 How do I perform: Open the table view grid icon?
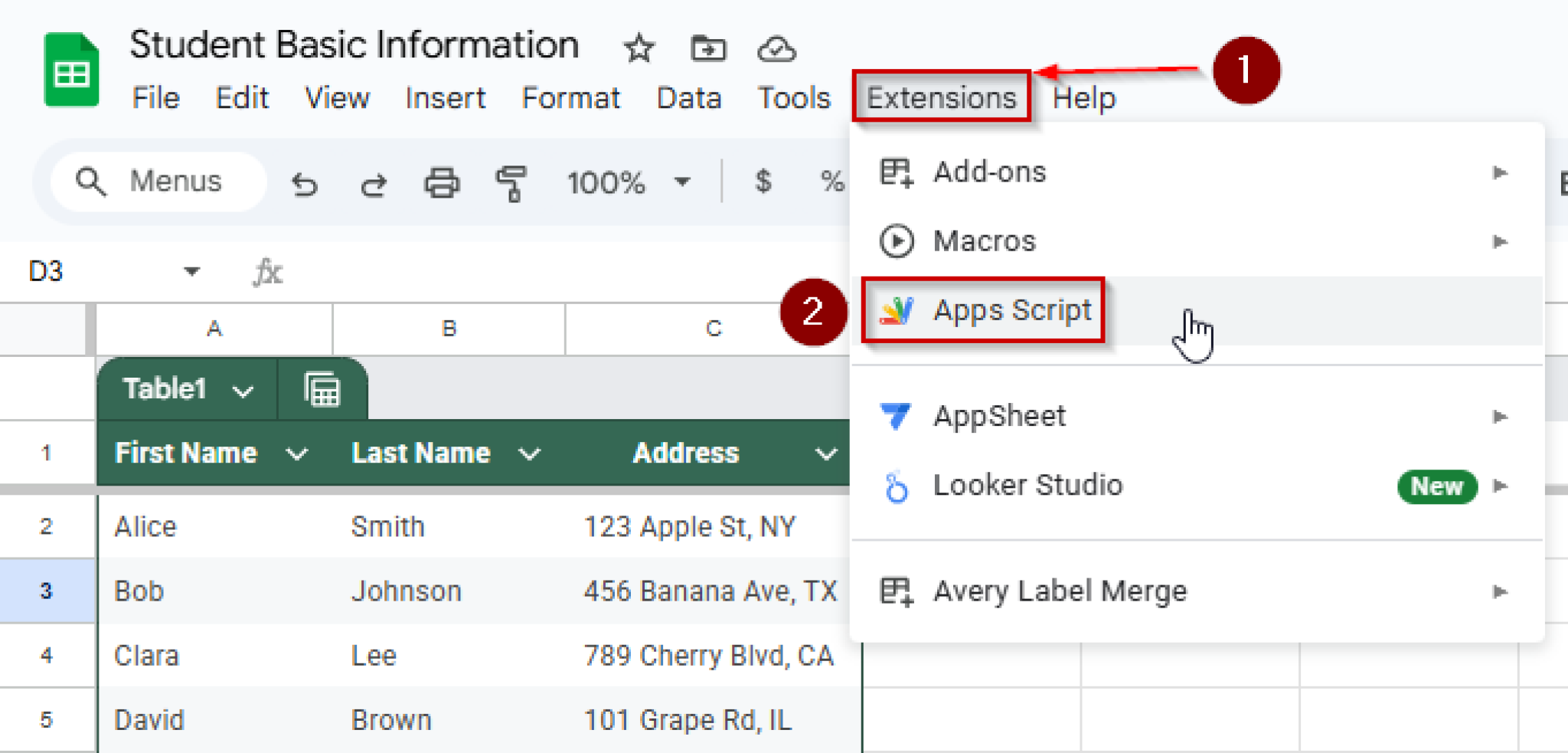tap(322, 389)
